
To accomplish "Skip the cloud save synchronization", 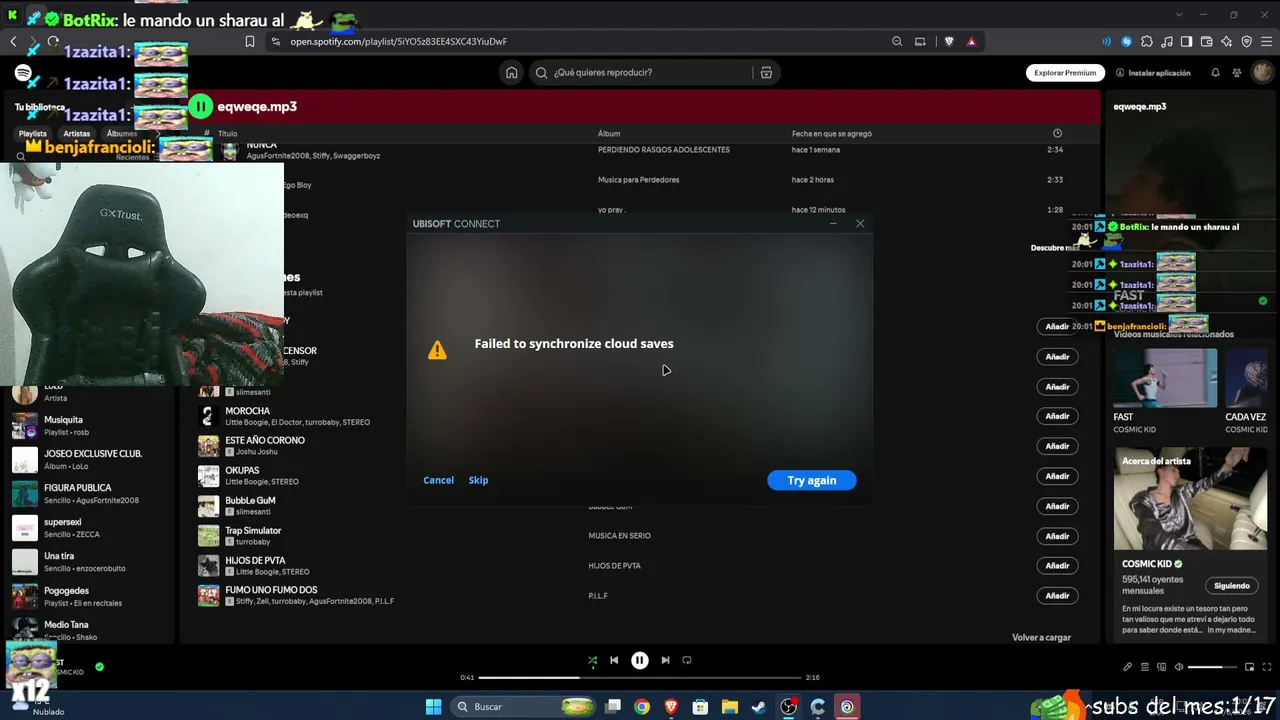I will 478,480.
